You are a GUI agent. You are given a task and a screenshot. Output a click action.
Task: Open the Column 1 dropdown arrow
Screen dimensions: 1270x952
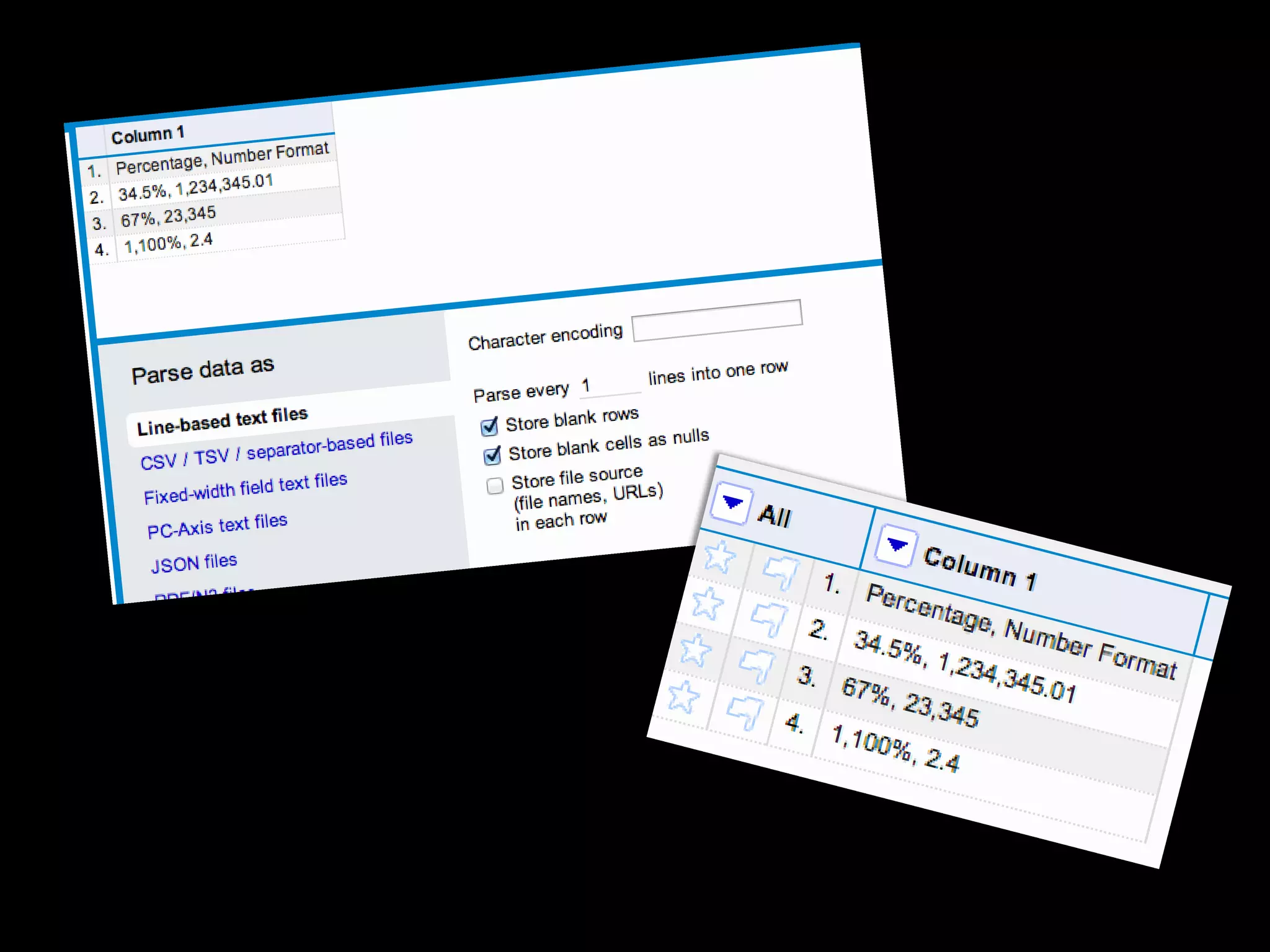point(896,546)
